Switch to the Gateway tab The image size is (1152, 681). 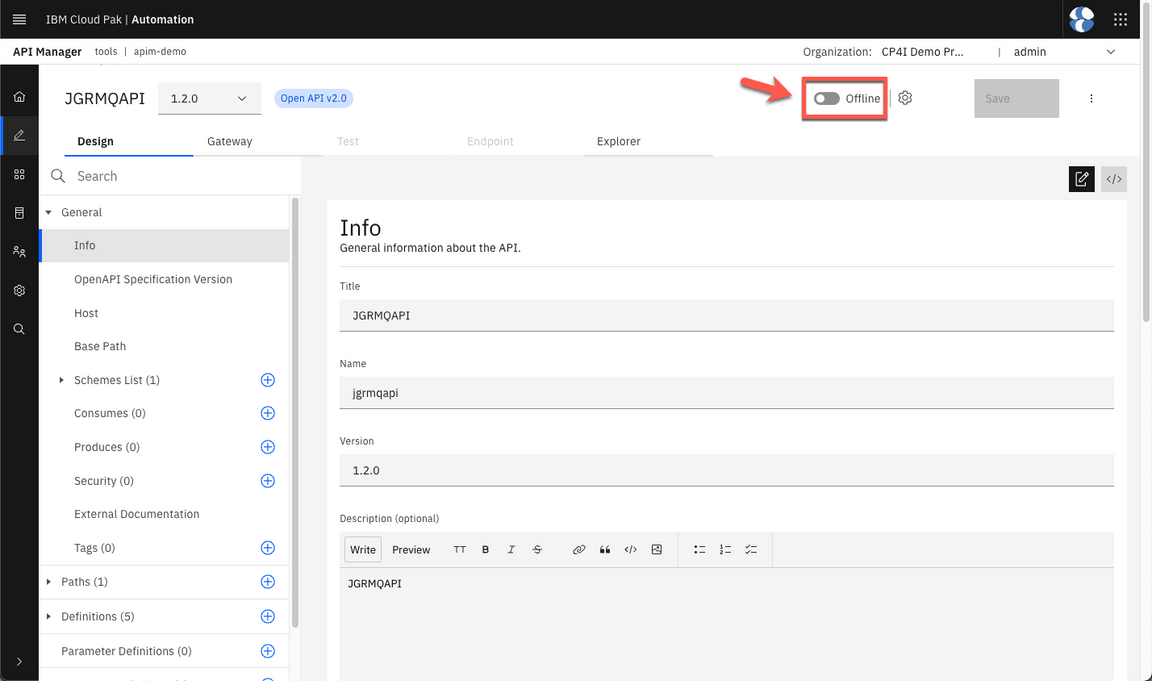coord(229,141)
